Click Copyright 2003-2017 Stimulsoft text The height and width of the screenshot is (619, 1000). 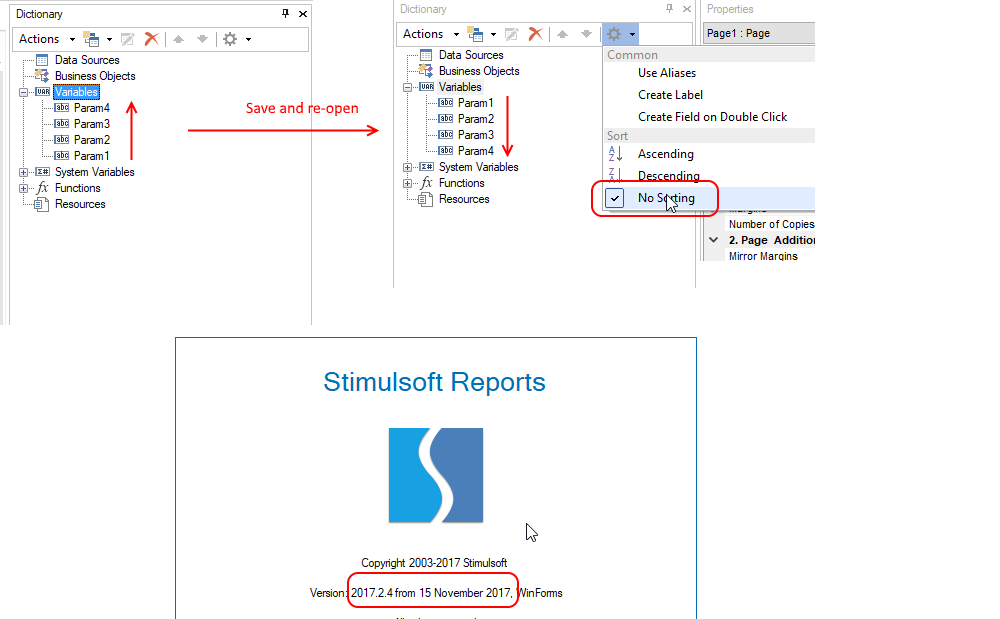[434, 563]
